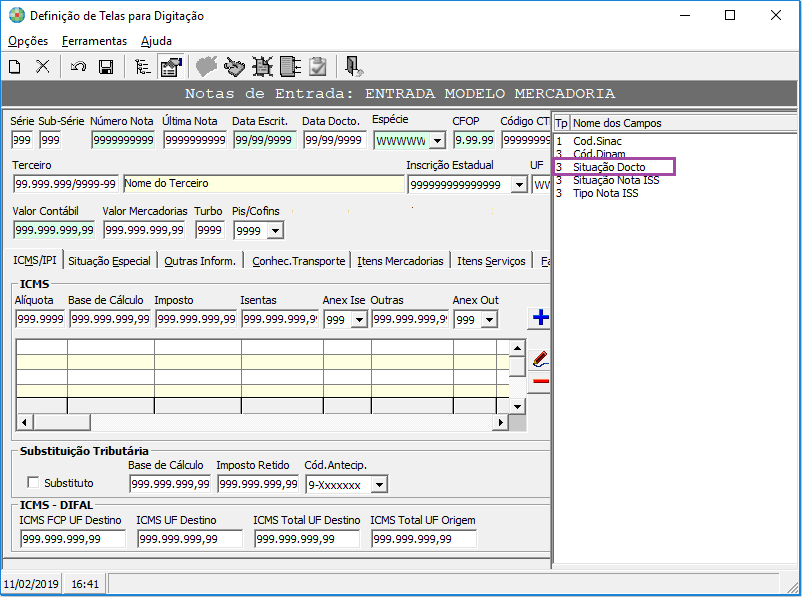Click the red minus remove row icon

coord(540,381)
